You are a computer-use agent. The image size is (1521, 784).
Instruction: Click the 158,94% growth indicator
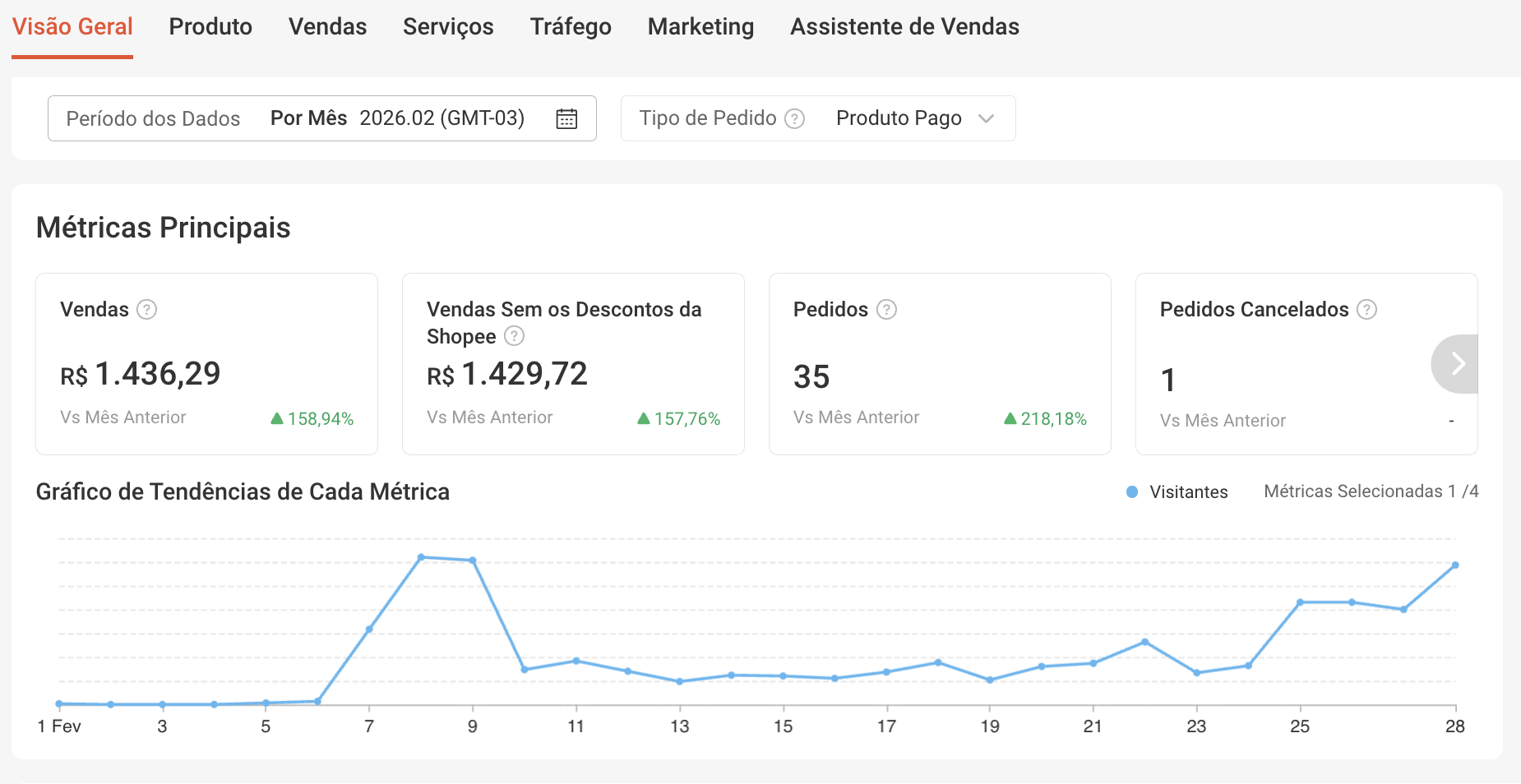pos(312,419)
